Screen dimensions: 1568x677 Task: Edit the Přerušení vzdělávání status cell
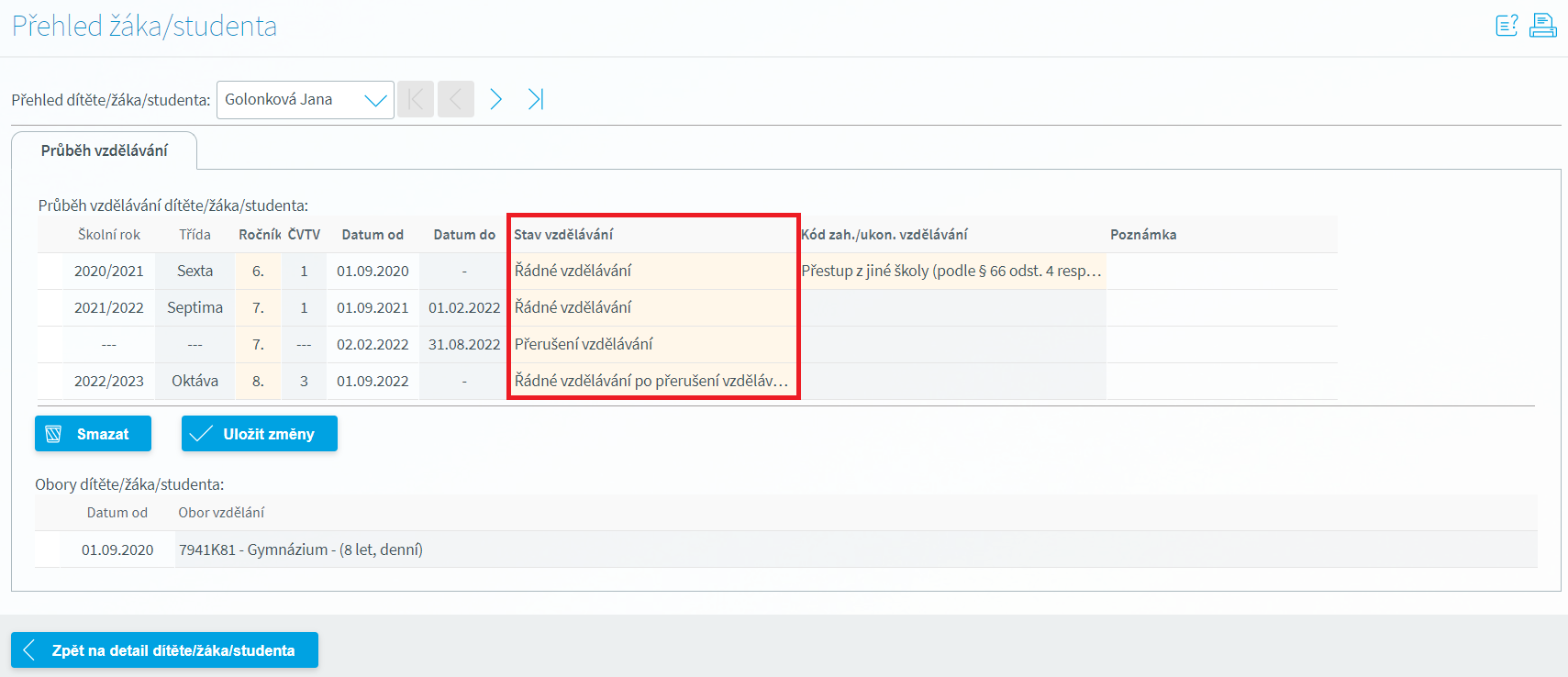654,345
